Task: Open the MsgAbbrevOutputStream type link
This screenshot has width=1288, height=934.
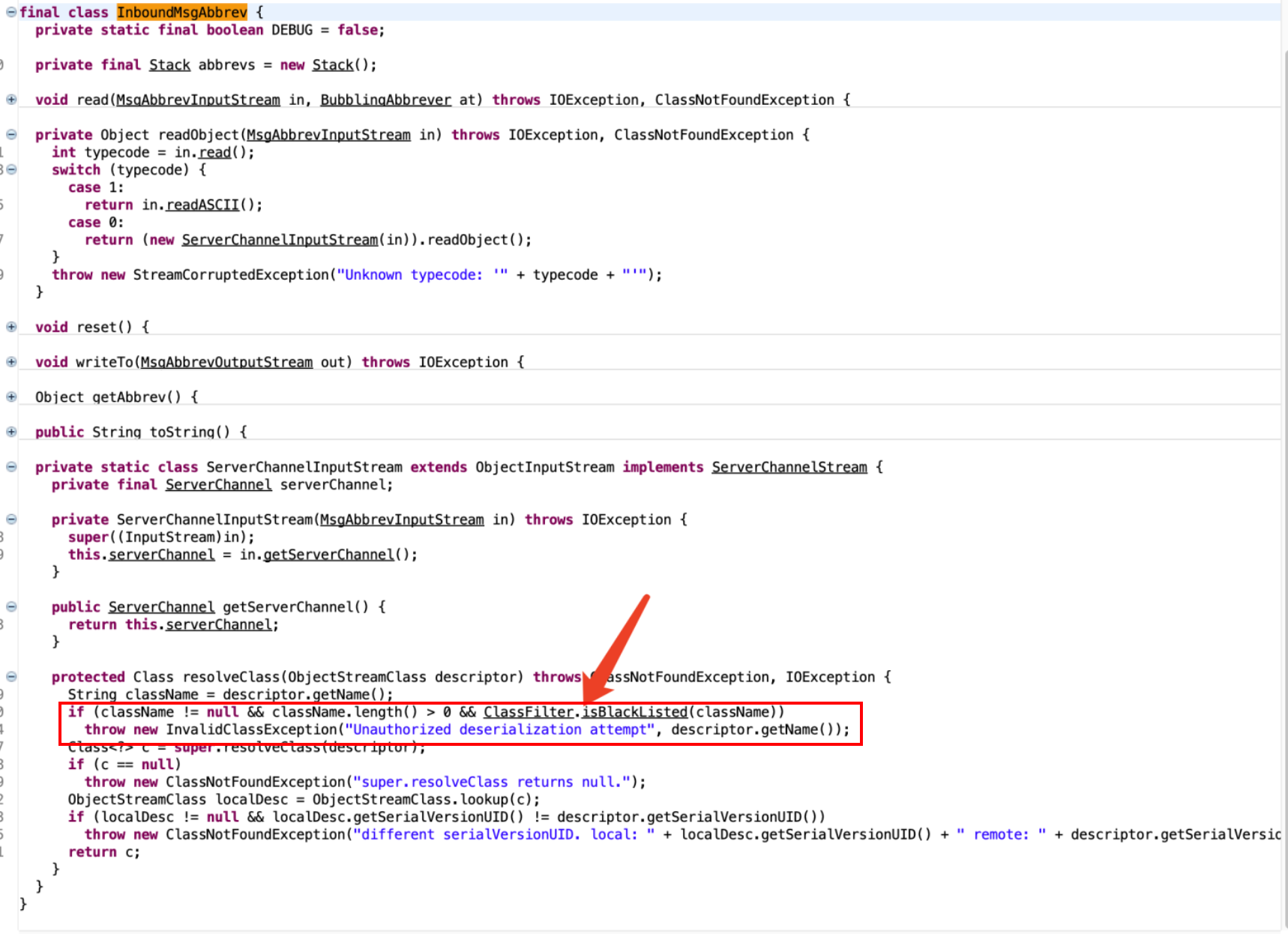Action: coord(226,362)
